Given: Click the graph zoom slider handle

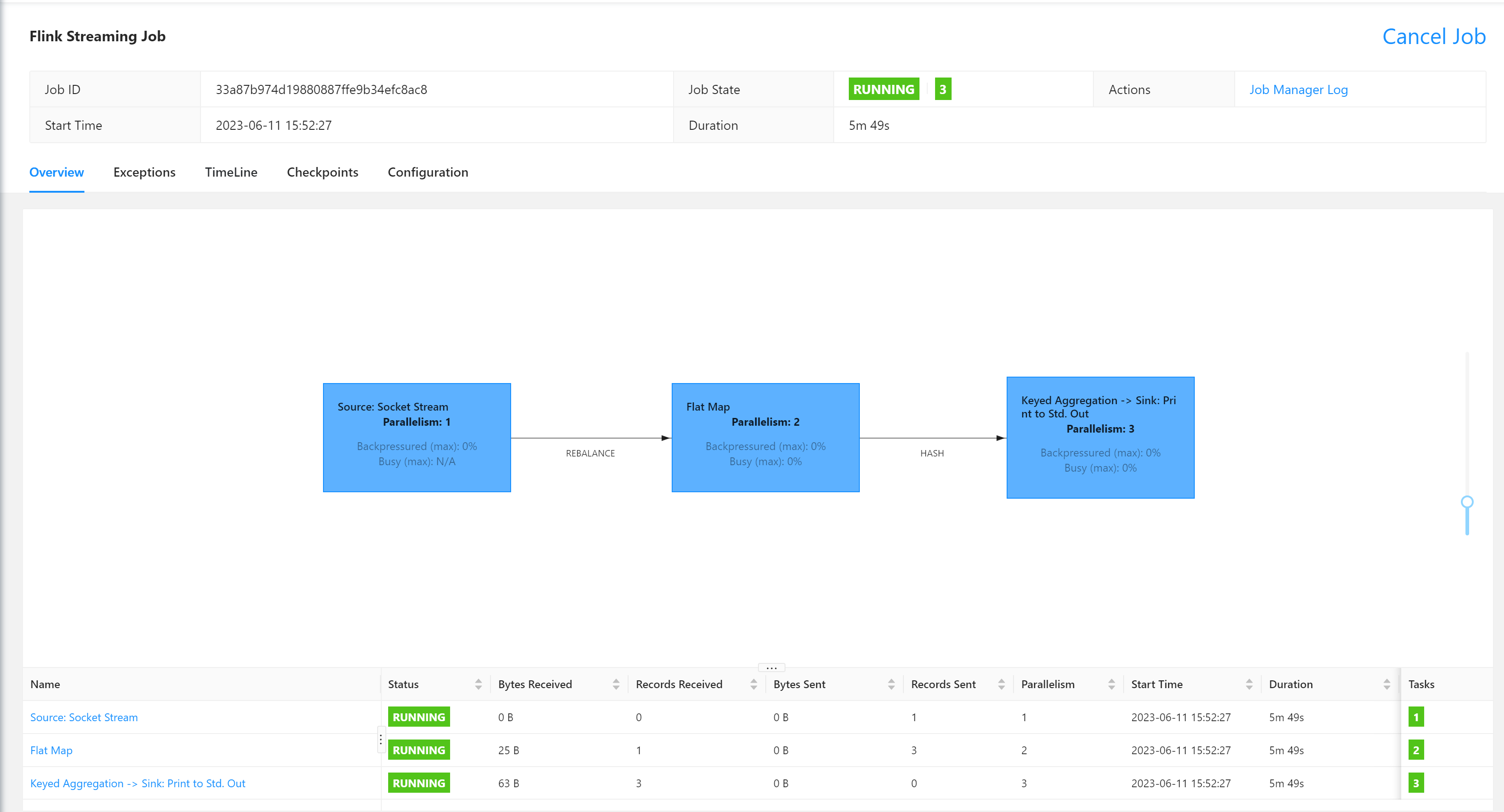Looking at the screenshot, I should [x=1467, y=501].
